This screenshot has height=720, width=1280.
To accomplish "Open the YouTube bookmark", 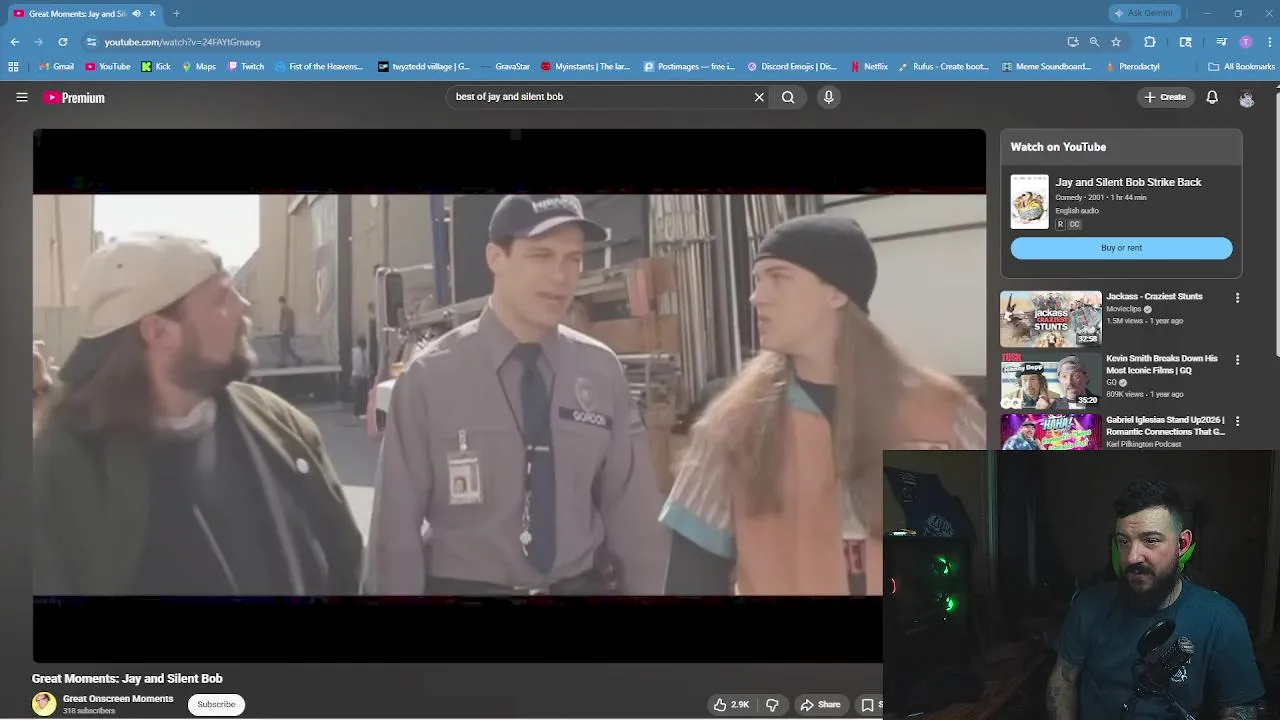I will point(108,67).
